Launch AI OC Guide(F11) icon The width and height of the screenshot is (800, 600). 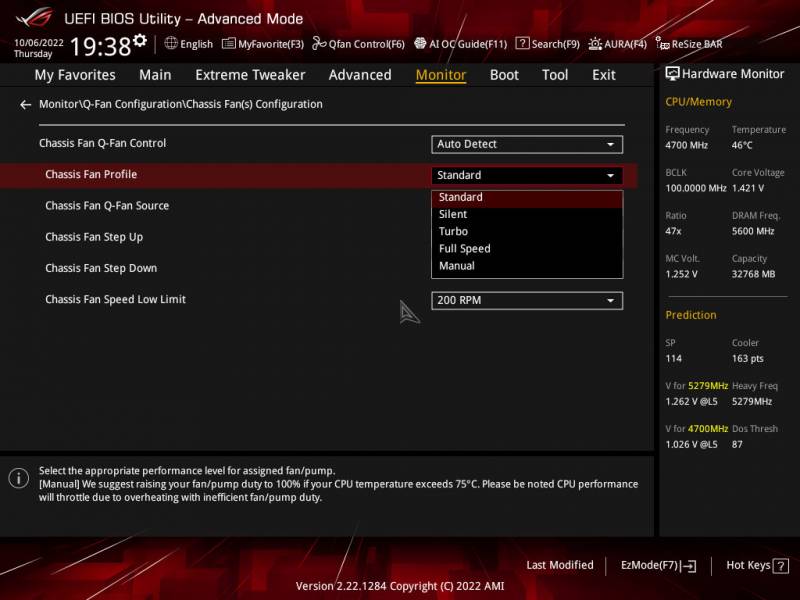tap(420, 44)
